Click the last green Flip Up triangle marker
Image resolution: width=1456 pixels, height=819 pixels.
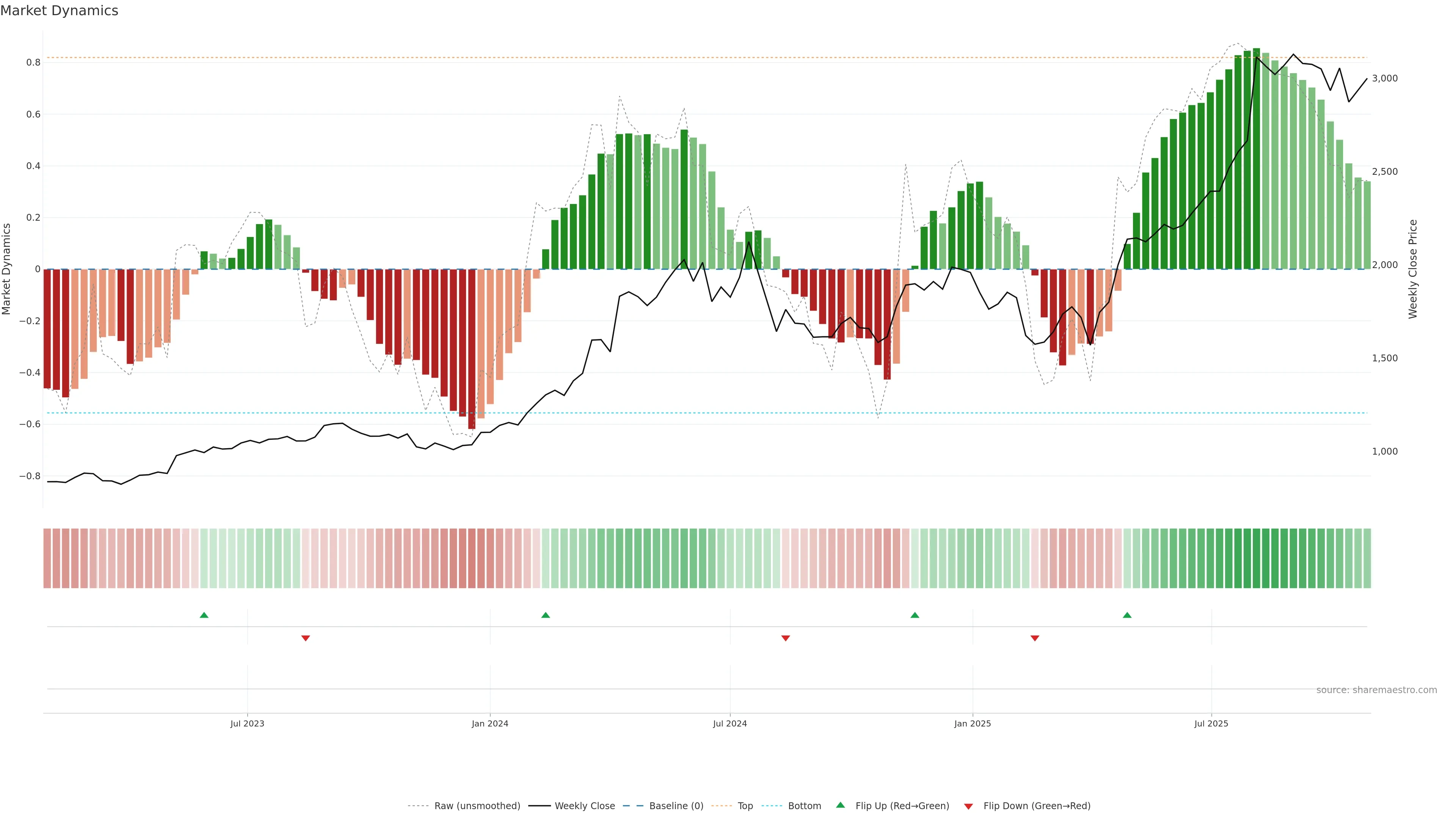(x=1127, y=615)
